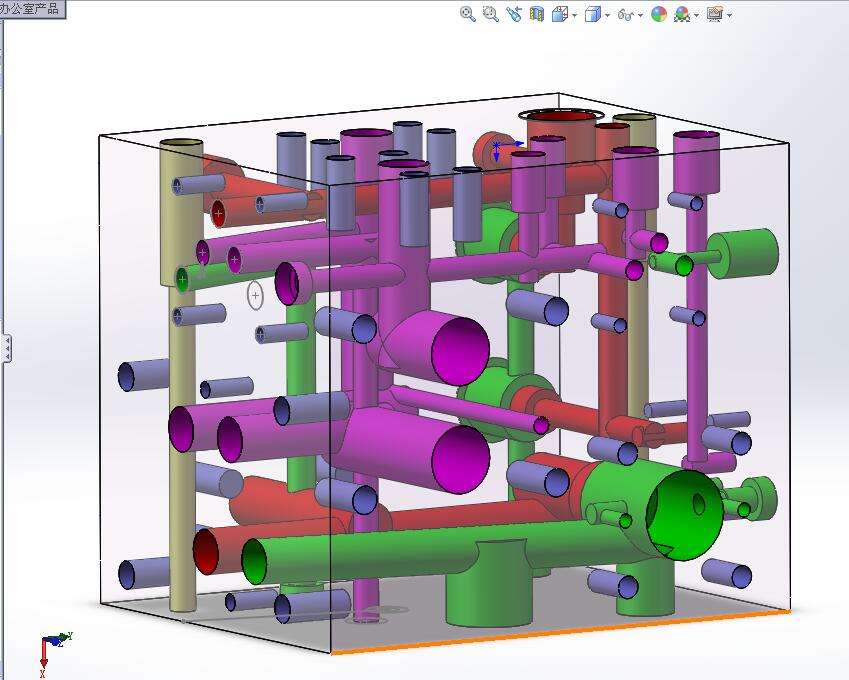Image resolution: width=849 pixels, height=680 pixels.
Task: Click the Hide/Show Items glasses icon
Action: [625, 14]
